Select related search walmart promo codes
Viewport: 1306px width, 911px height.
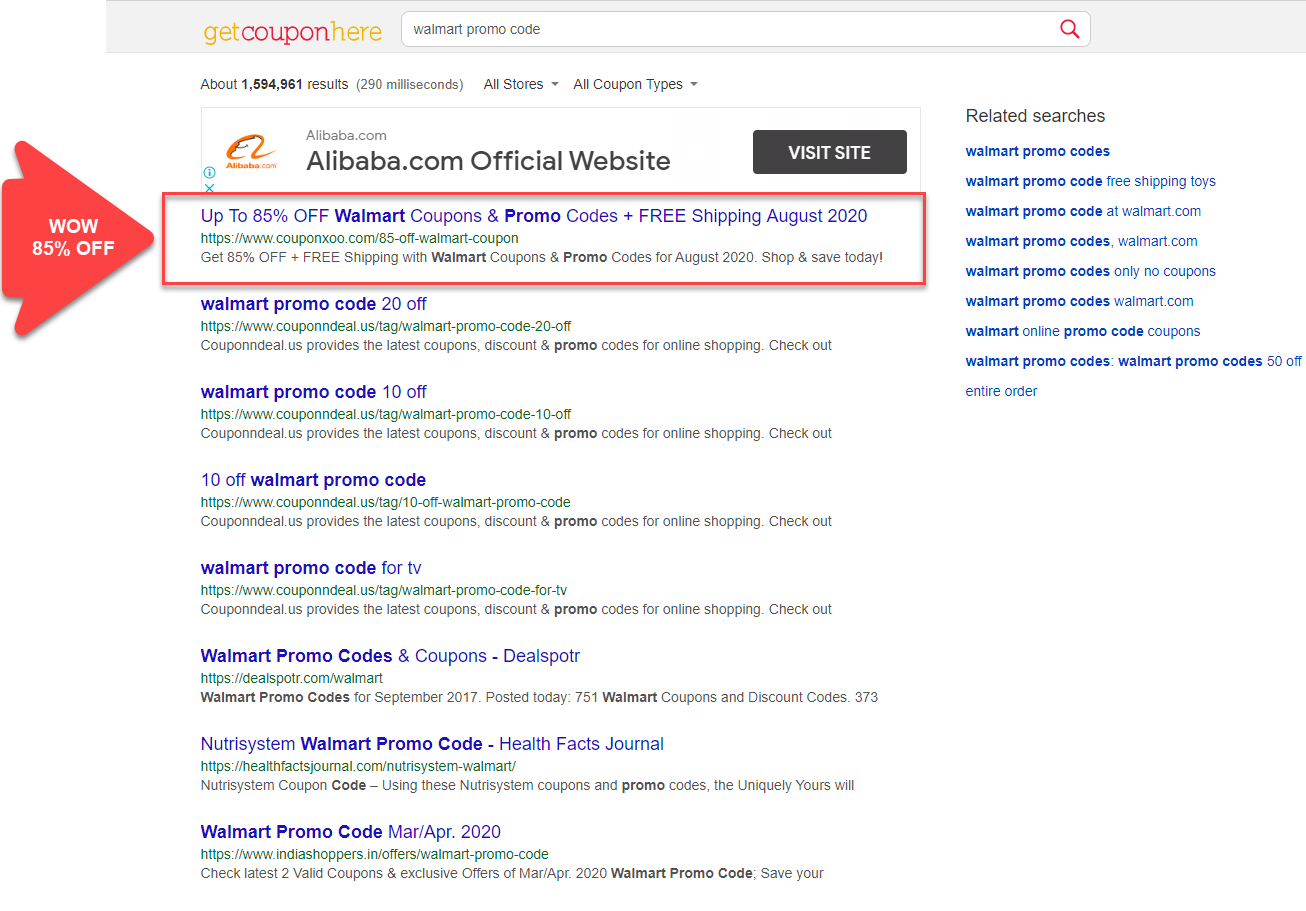(1038, 151)
